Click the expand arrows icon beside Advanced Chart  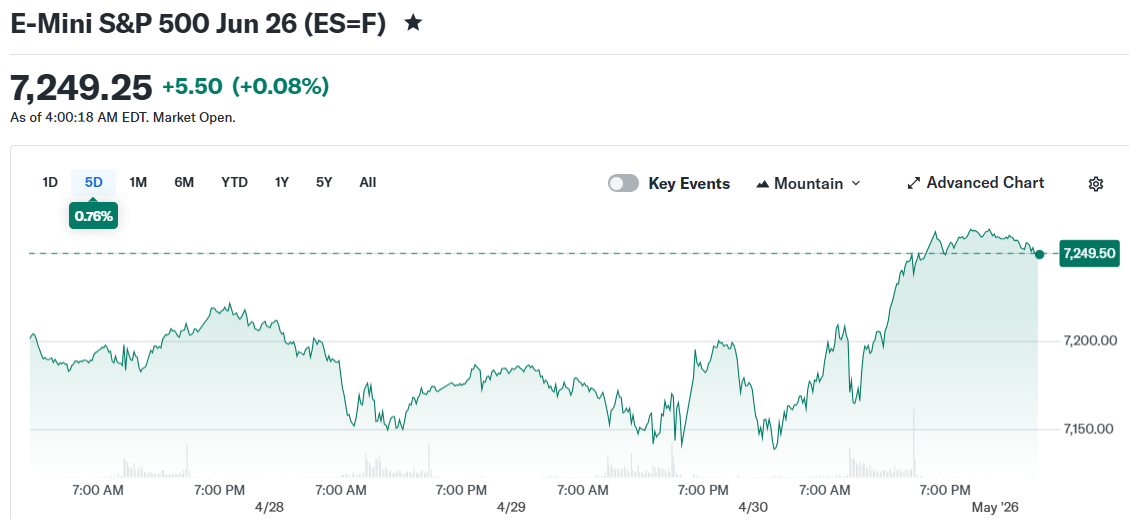tap(914, 183)
